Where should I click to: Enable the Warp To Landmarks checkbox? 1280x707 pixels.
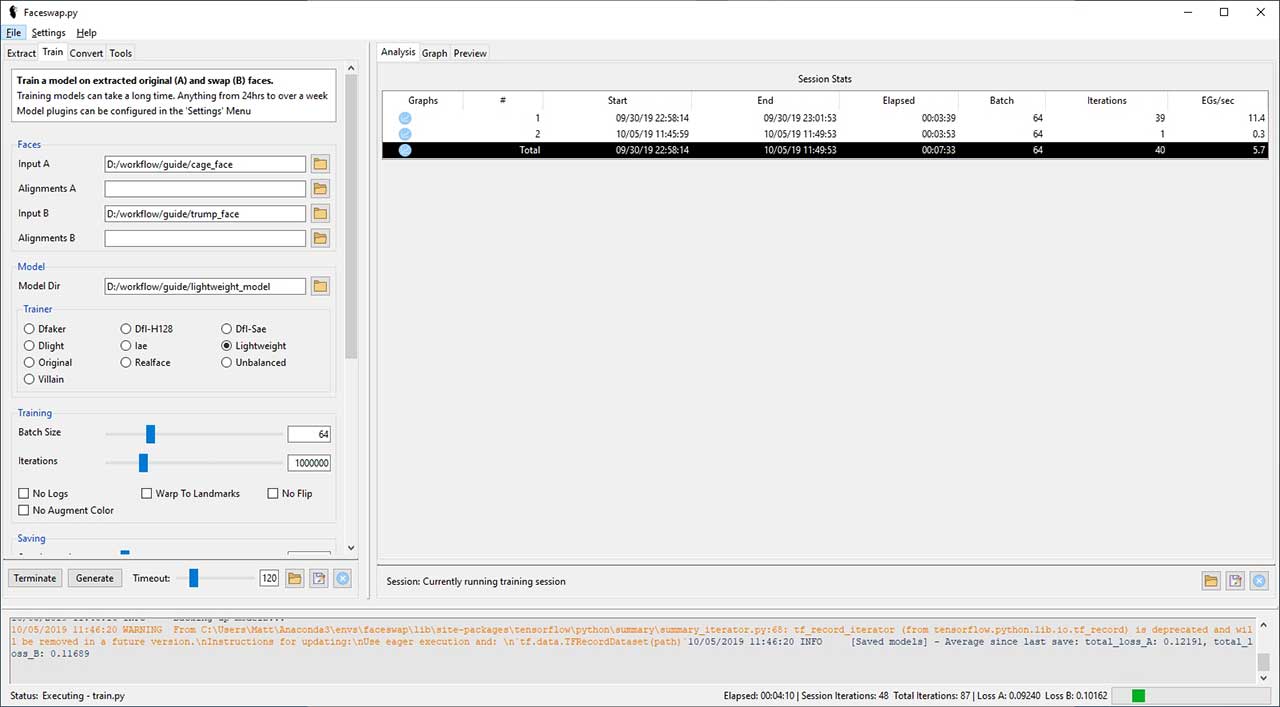[147, 494]
